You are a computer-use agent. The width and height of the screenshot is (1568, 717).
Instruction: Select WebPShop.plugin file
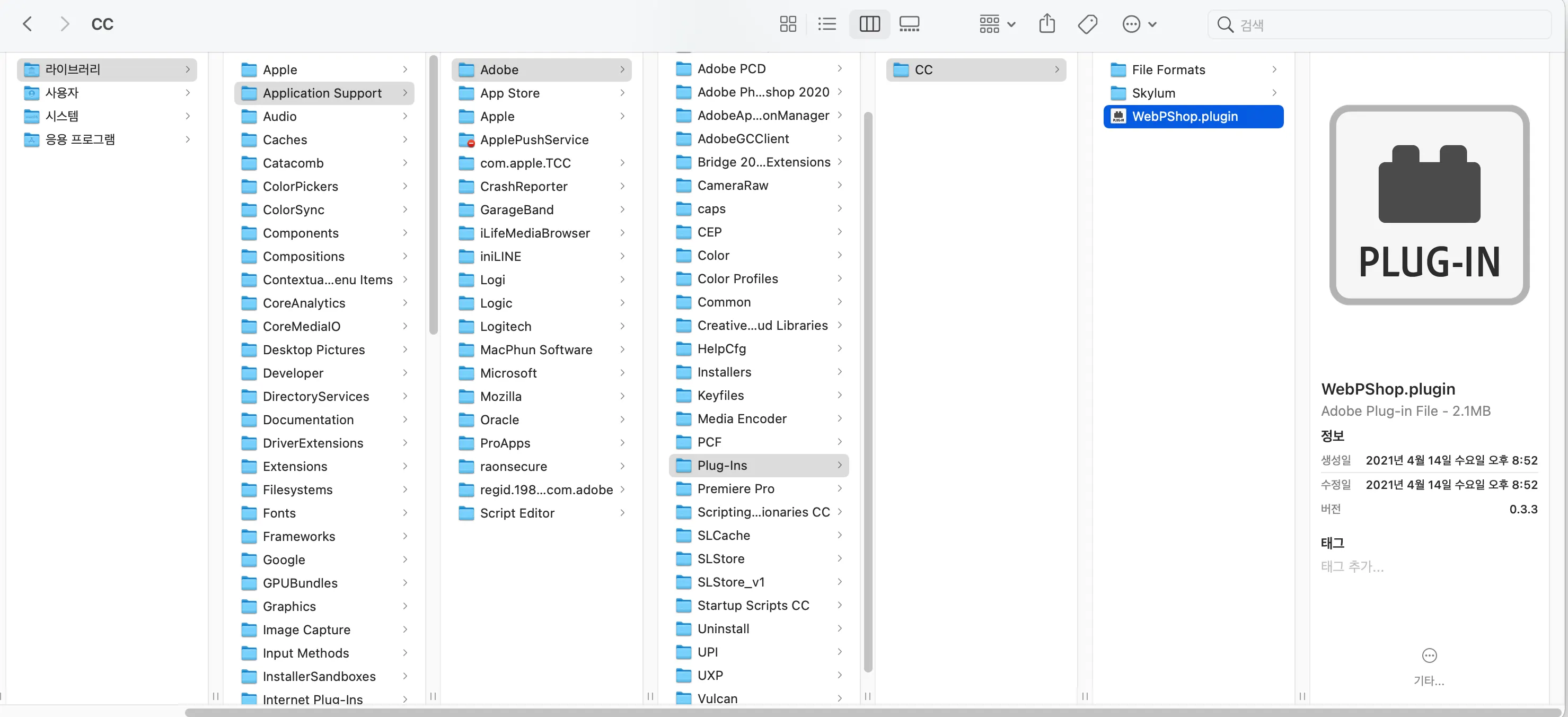click(1184, 116)
